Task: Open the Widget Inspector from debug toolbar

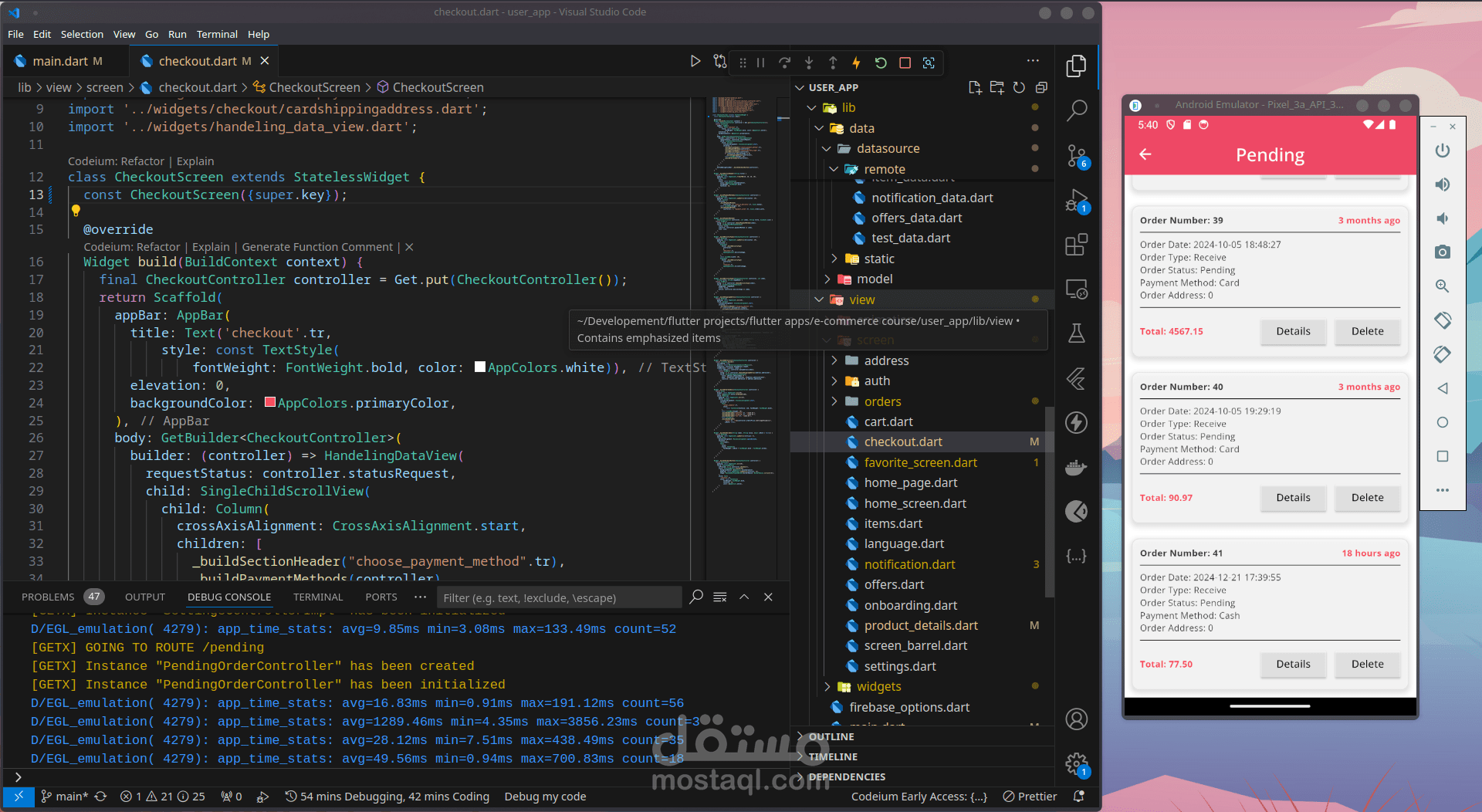Action: [x=929, y=63]
